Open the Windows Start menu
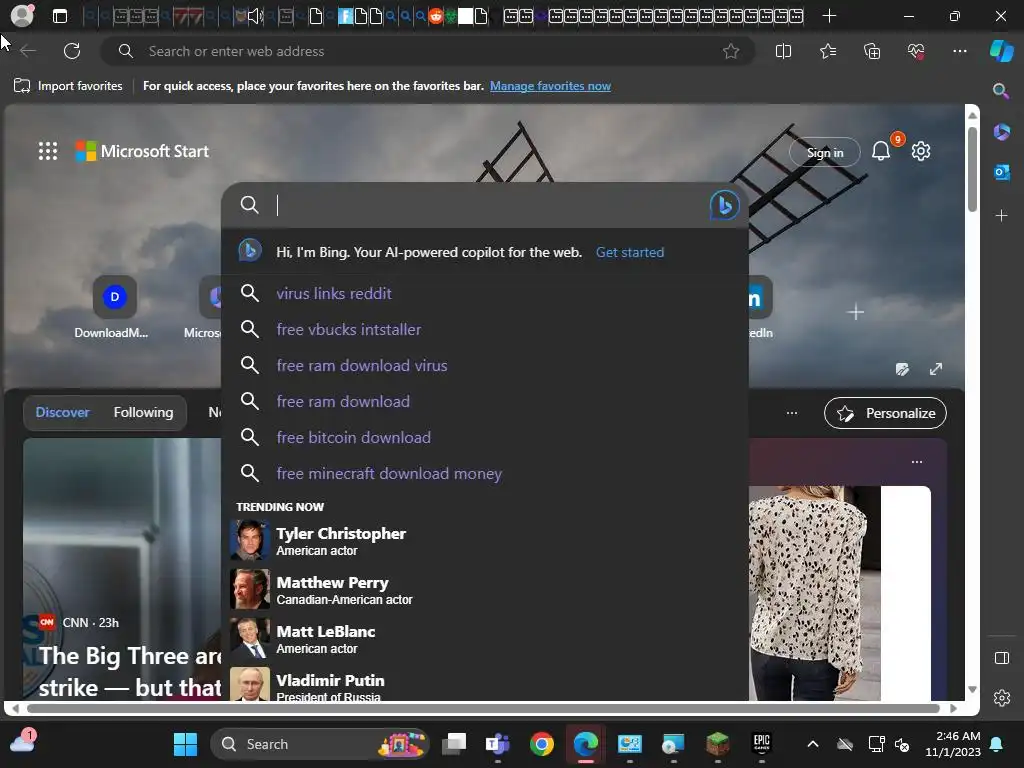 185,744
